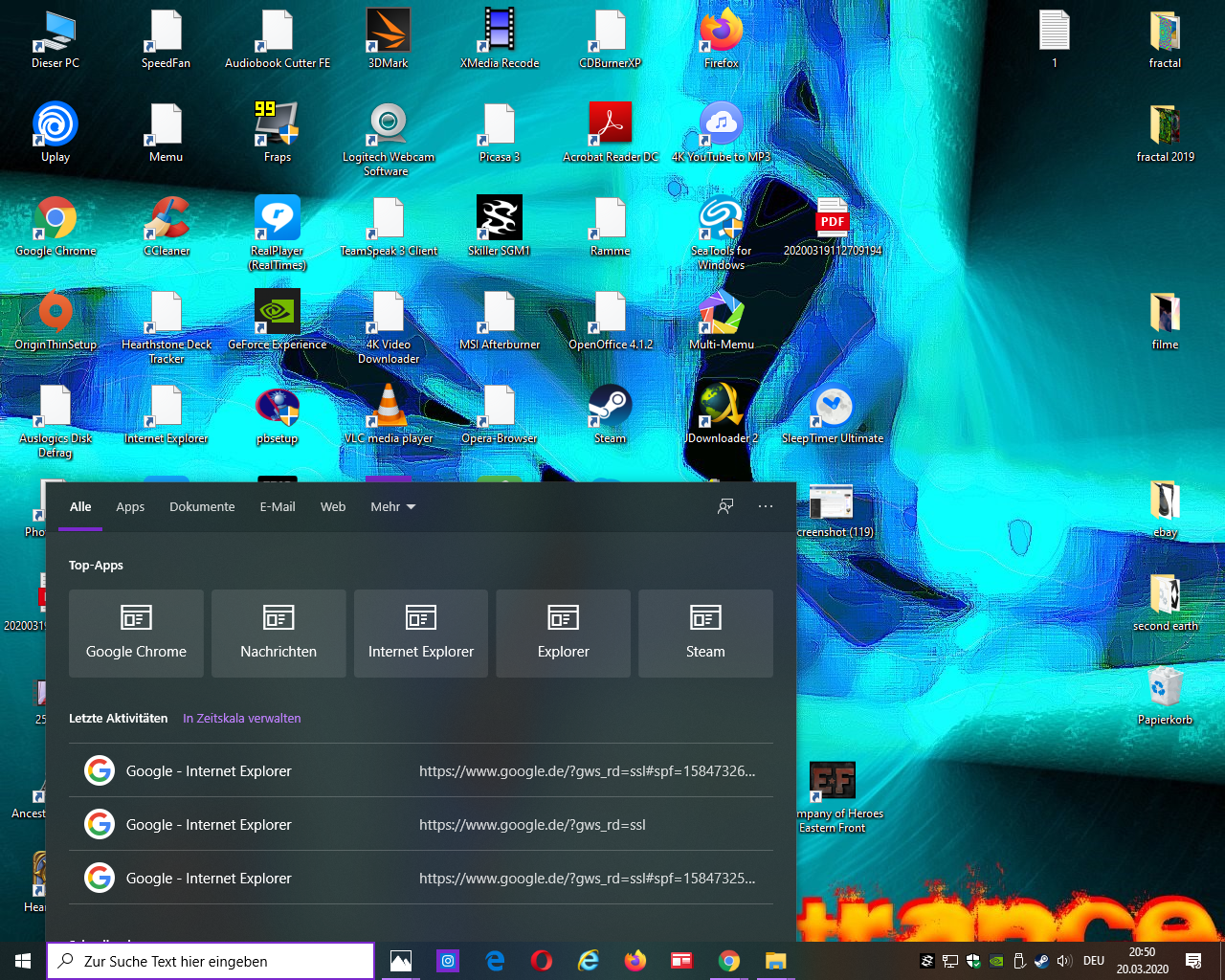
Task: Open Windows Security shield in system tray
Action: click(973, 961)
